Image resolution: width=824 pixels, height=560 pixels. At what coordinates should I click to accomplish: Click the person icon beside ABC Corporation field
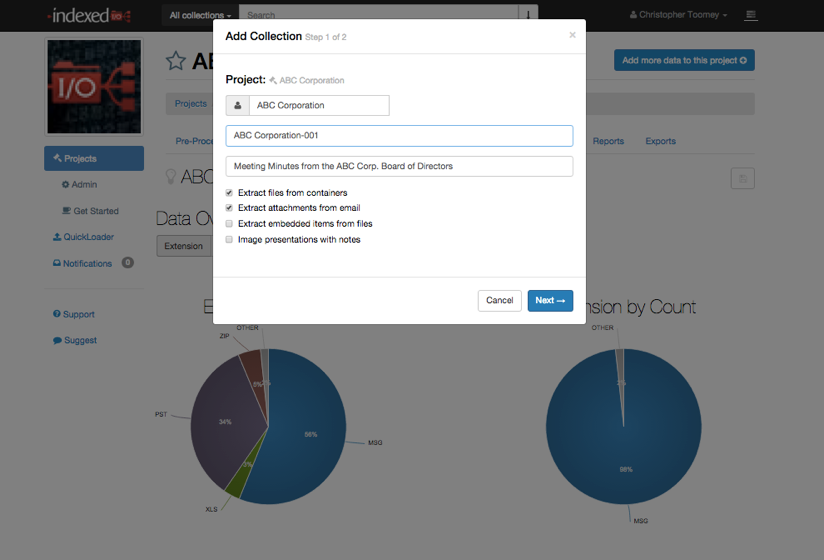(238, 106)
